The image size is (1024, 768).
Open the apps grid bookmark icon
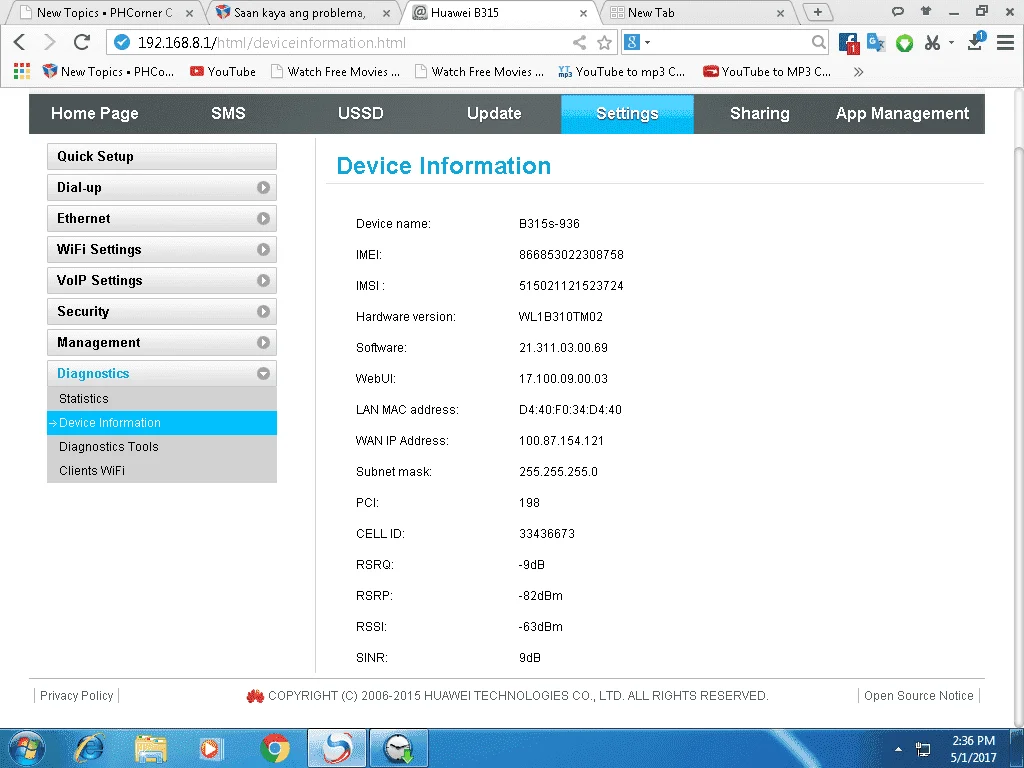click(x=22, y=71)
